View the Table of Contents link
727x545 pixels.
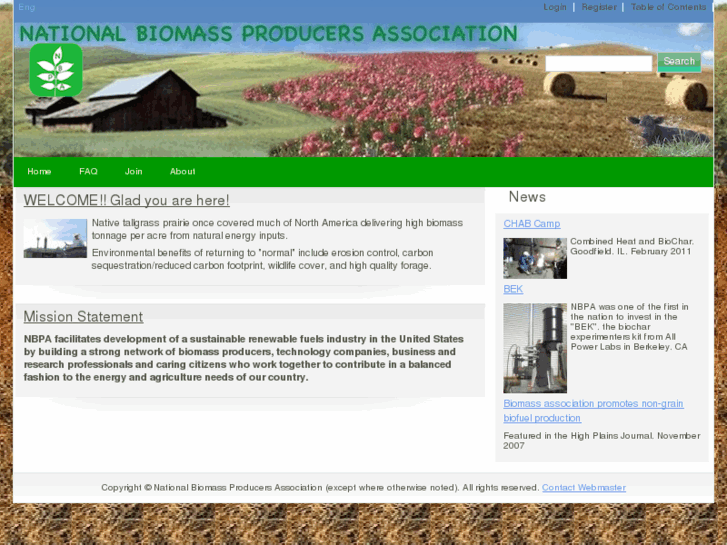(668, 7)
